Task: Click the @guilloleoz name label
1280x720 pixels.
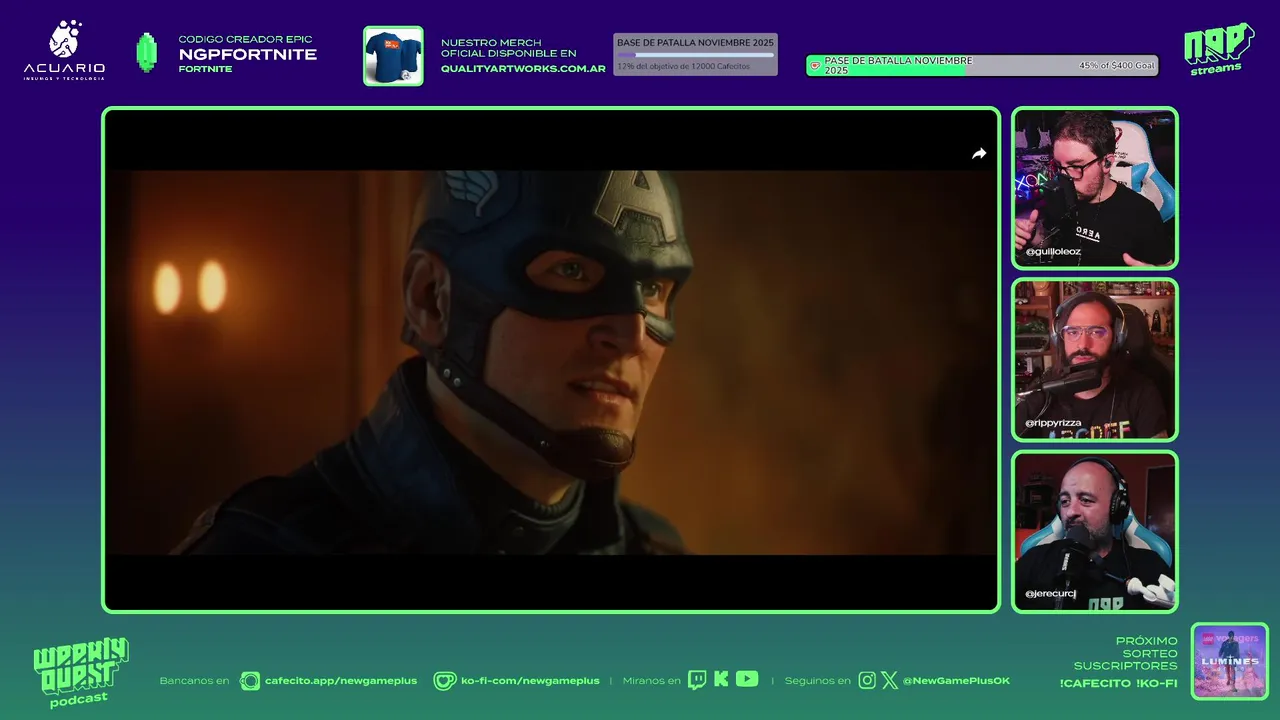Action: coord(1052,252)
